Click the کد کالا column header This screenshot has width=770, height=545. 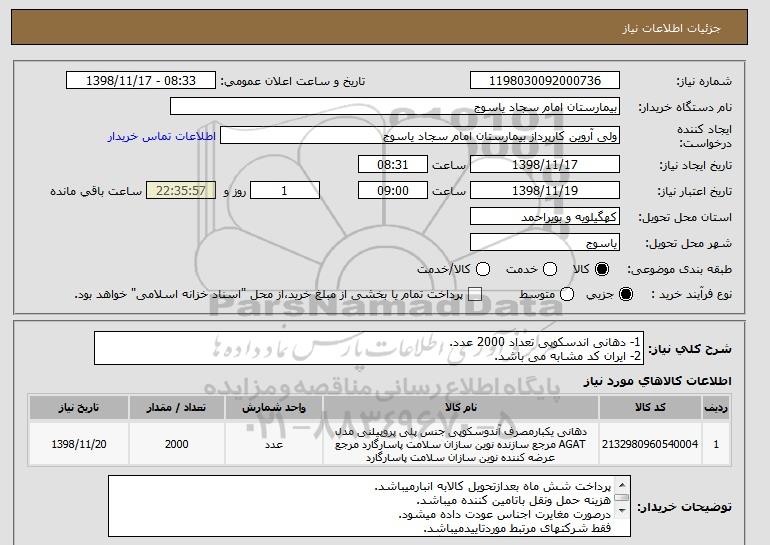point(650,408)
